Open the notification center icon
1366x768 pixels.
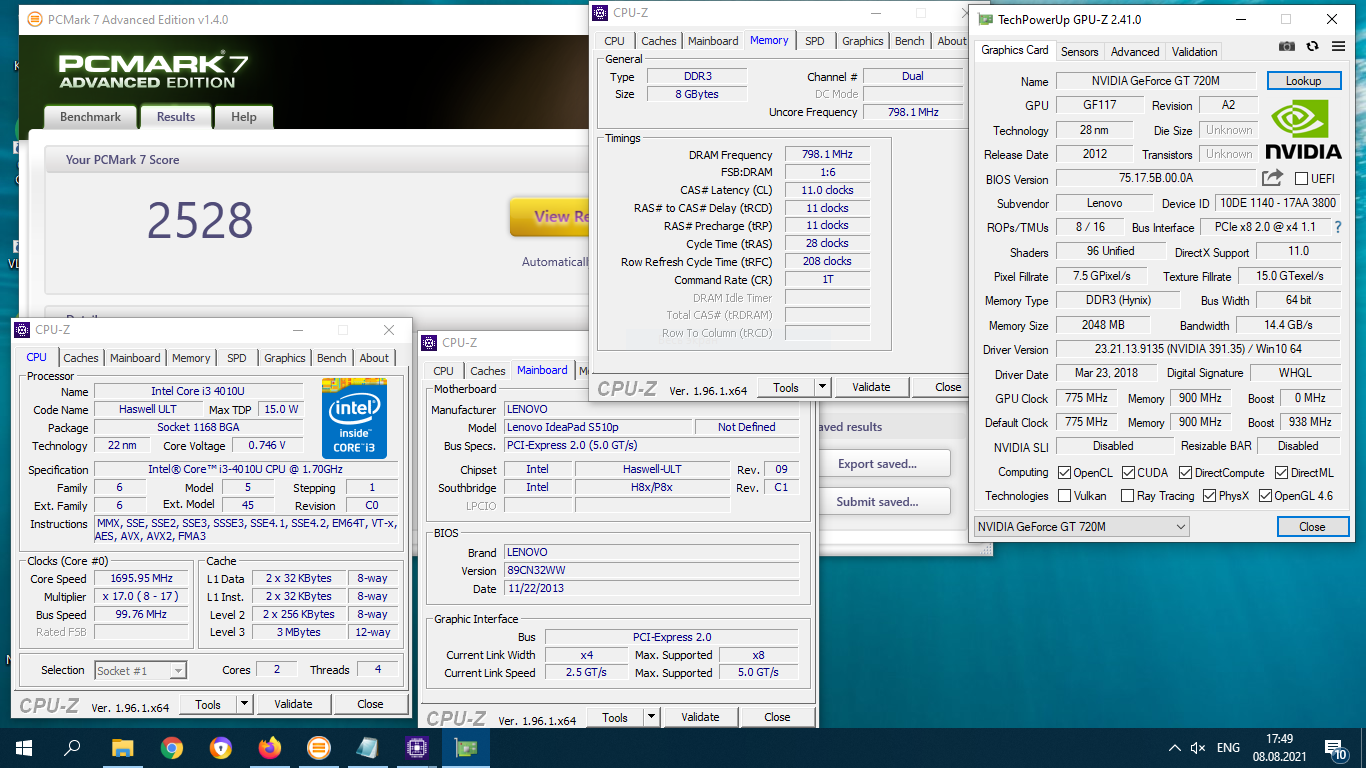click(x=1335, y=748)
